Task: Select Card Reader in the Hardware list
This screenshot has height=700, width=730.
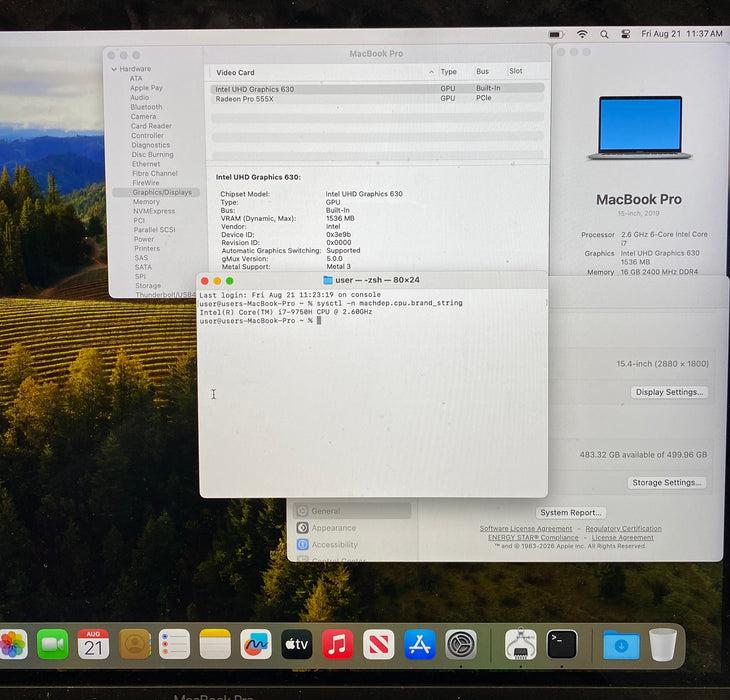Action: coord(151,126)
